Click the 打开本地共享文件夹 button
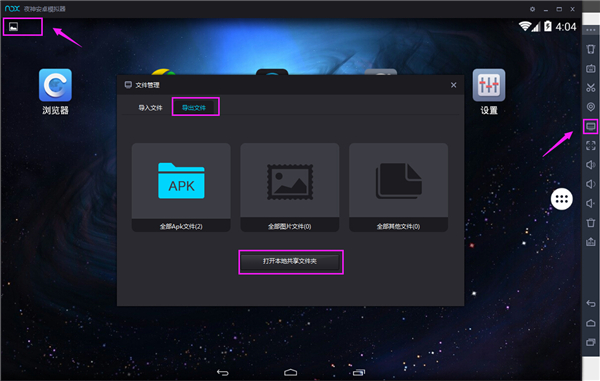Screen dimensions: 600x381 pyautogui.click(x=290, y=261)
